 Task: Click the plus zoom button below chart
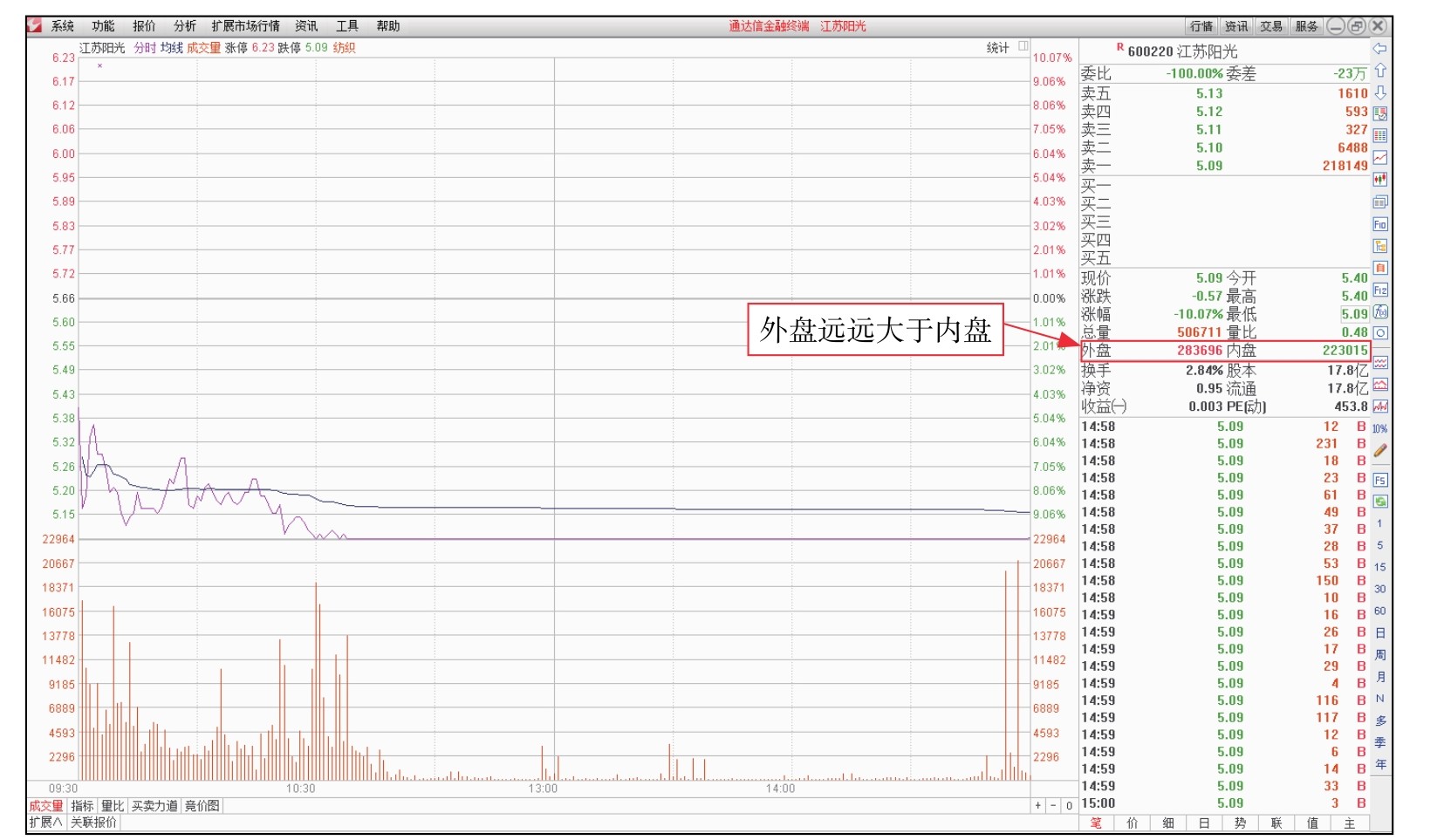1037,806
